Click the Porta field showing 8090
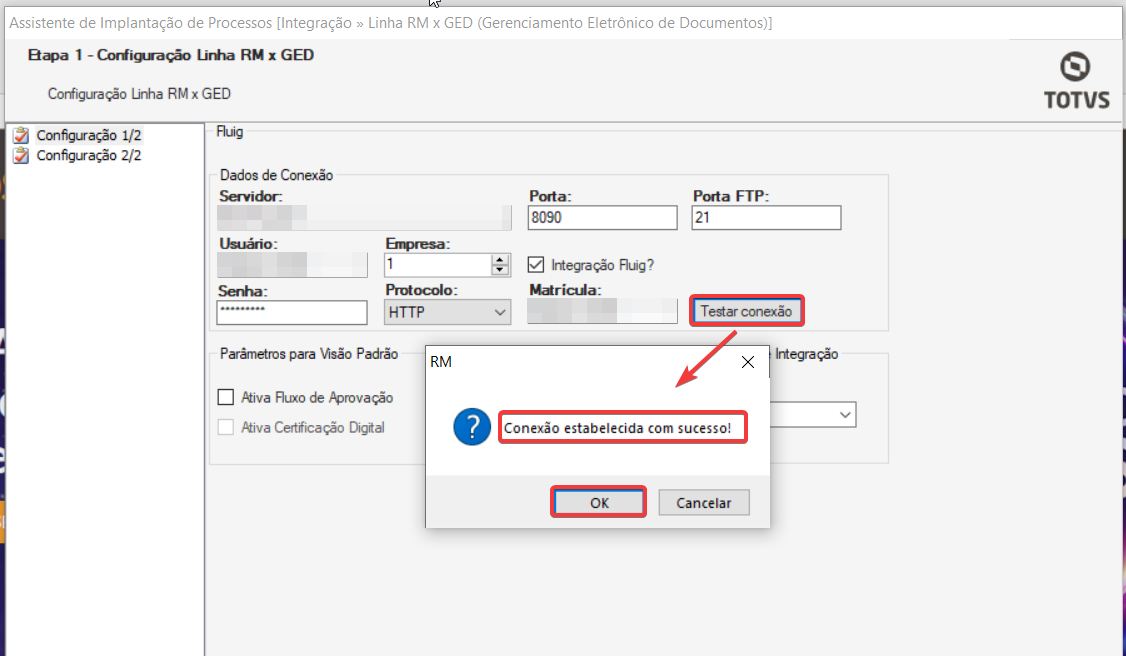1126x656 pixels. [602, 217]
